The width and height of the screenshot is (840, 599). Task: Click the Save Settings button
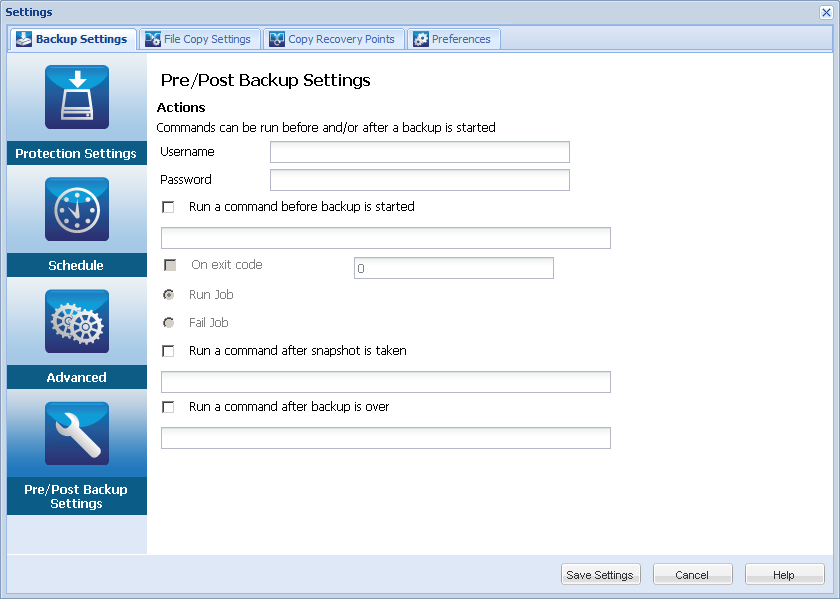click(600, 574)
